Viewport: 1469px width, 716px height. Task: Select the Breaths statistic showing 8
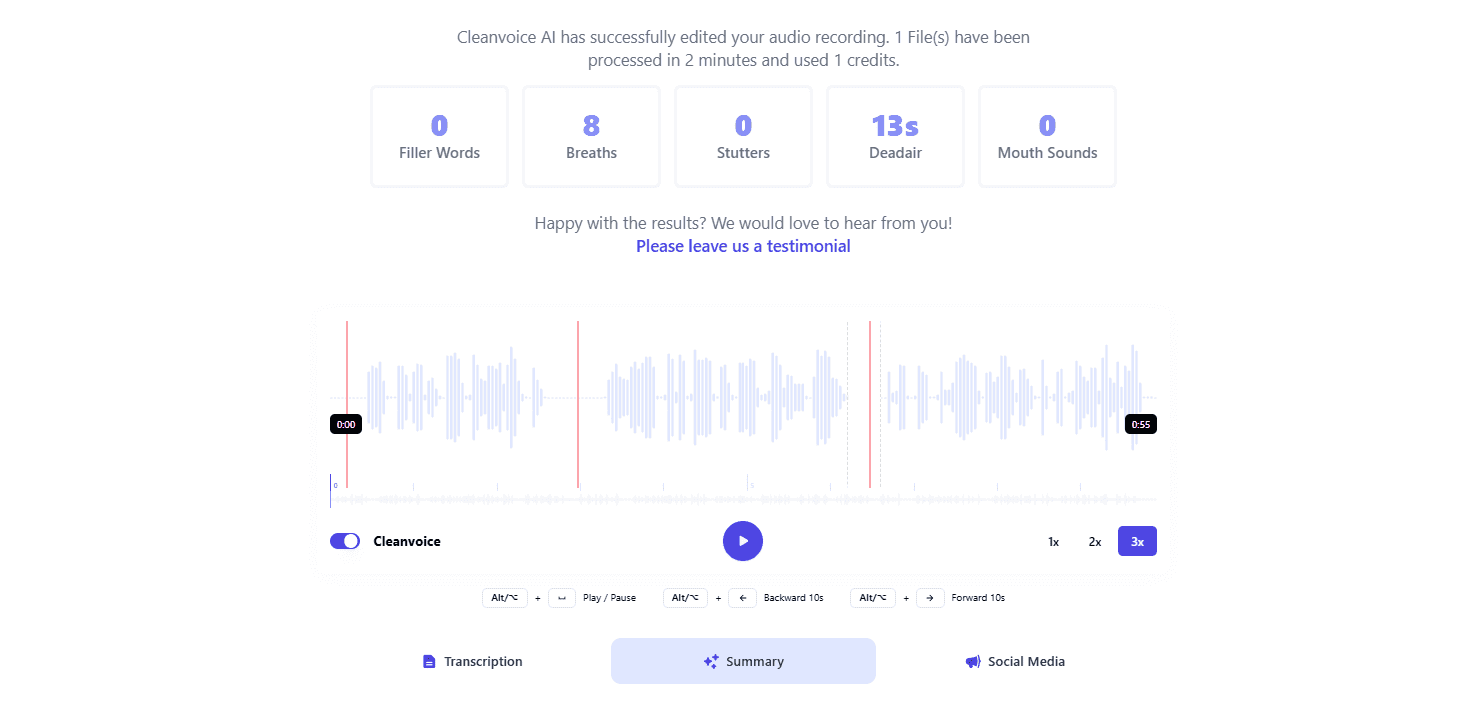pyautogui.click(x=591, y=136)
